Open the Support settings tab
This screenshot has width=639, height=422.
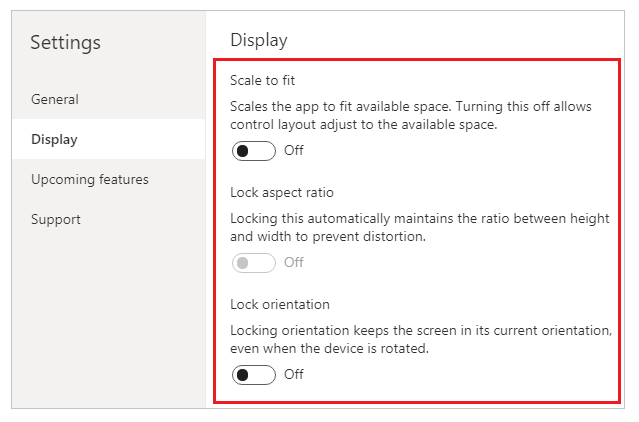(x=108, y=219)
